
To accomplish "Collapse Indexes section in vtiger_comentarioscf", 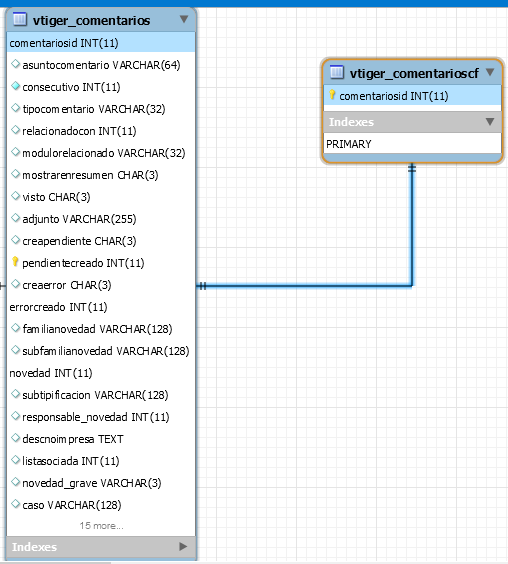I will 490,121.
